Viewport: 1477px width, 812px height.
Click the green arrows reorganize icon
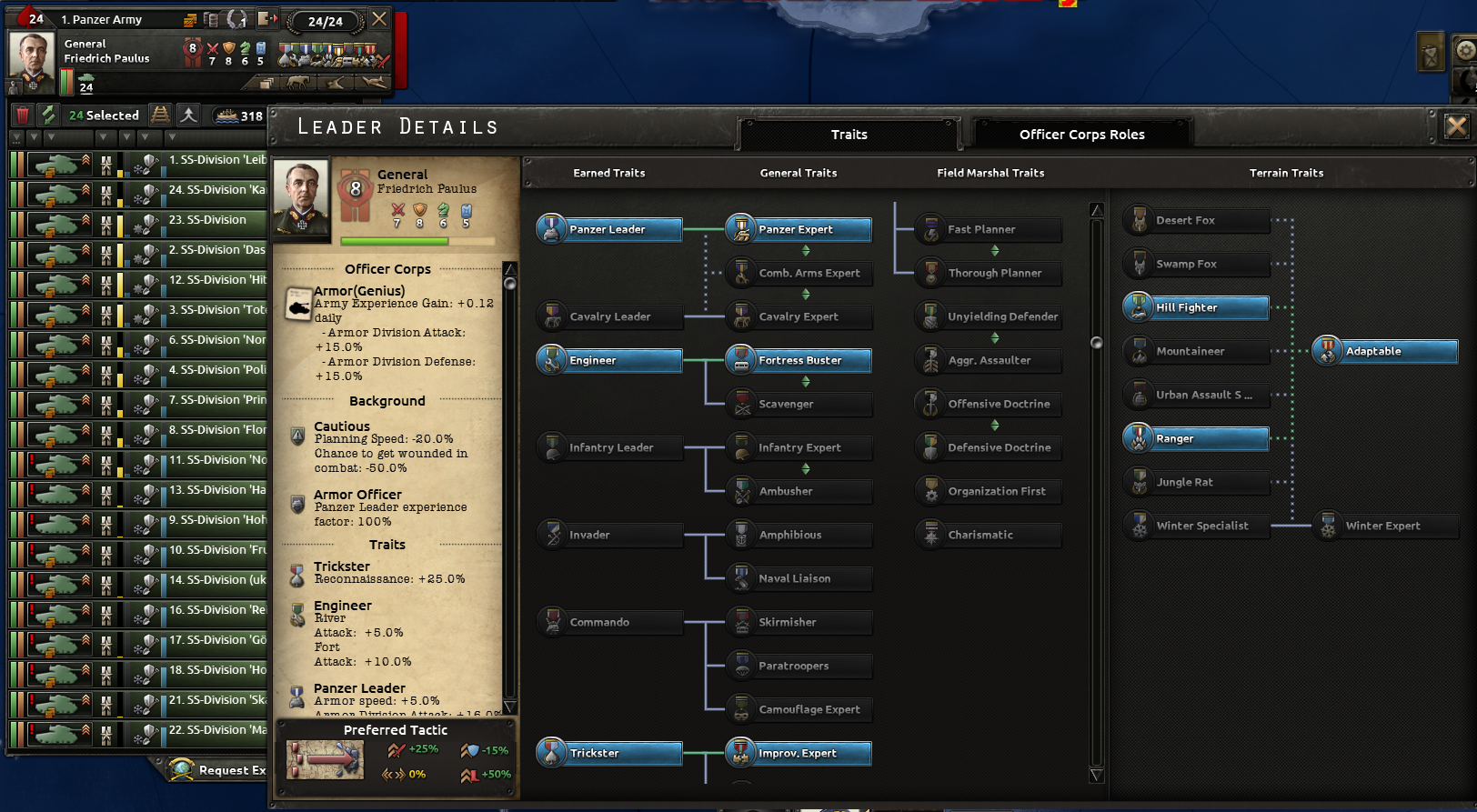[48, 115]
